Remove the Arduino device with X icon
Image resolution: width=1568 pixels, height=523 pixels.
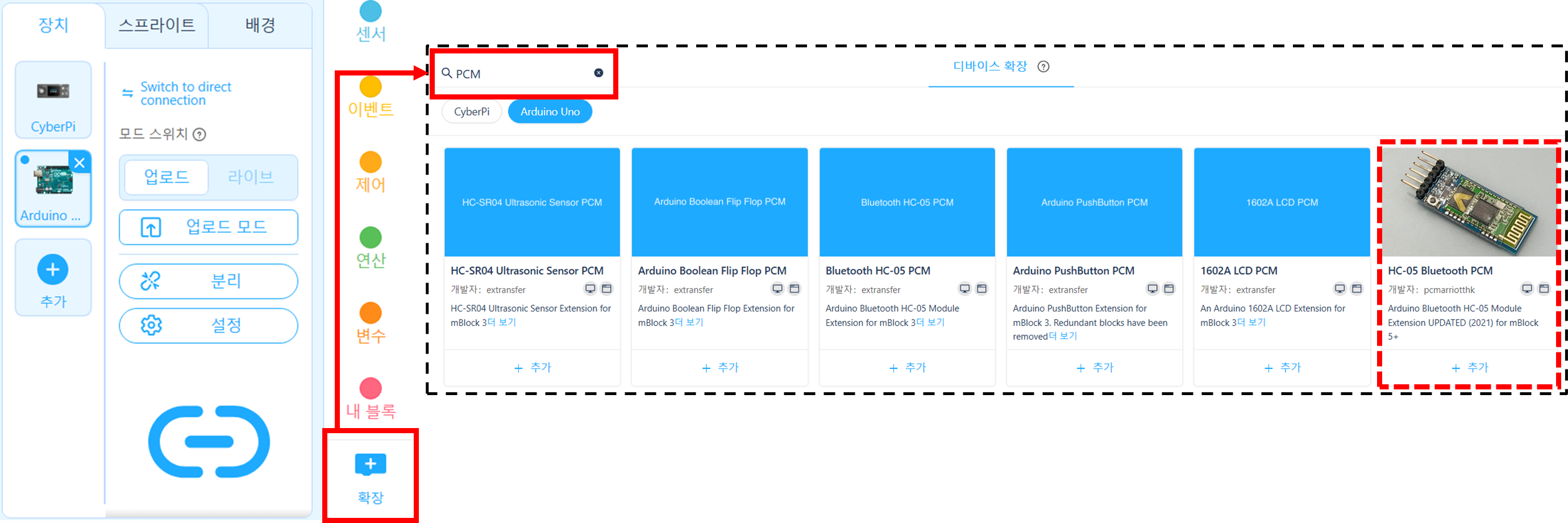80,163
